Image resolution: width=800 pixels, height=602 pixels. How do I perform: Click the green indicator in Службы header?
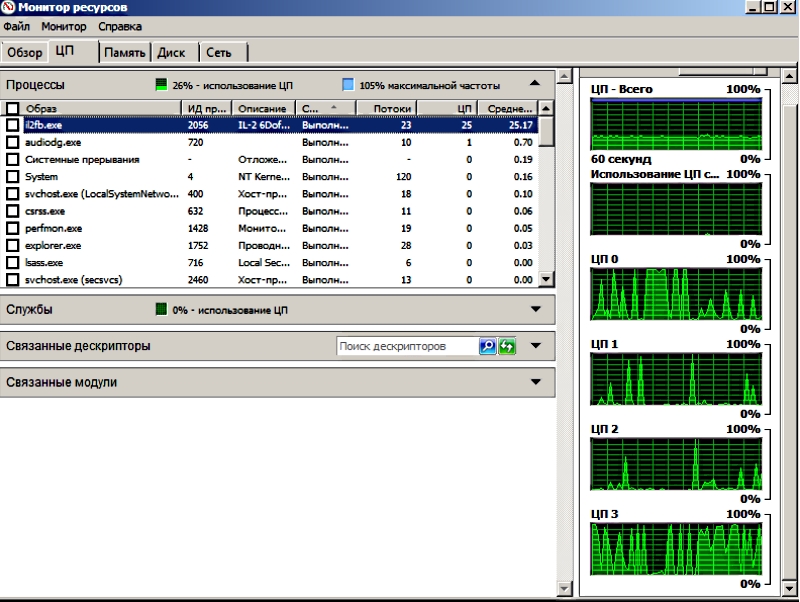[161, 310]
